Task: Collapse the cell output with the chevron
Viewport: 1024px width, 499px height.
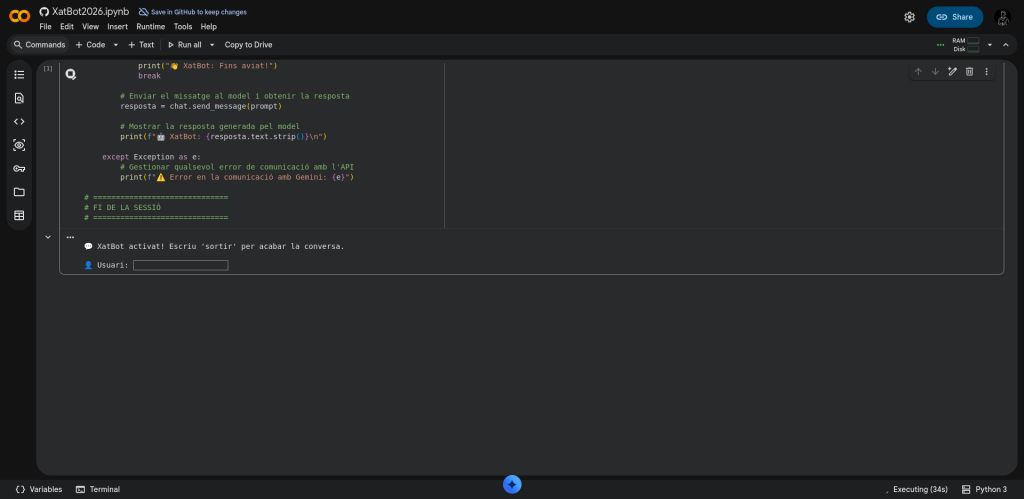Action: (47, 237)
